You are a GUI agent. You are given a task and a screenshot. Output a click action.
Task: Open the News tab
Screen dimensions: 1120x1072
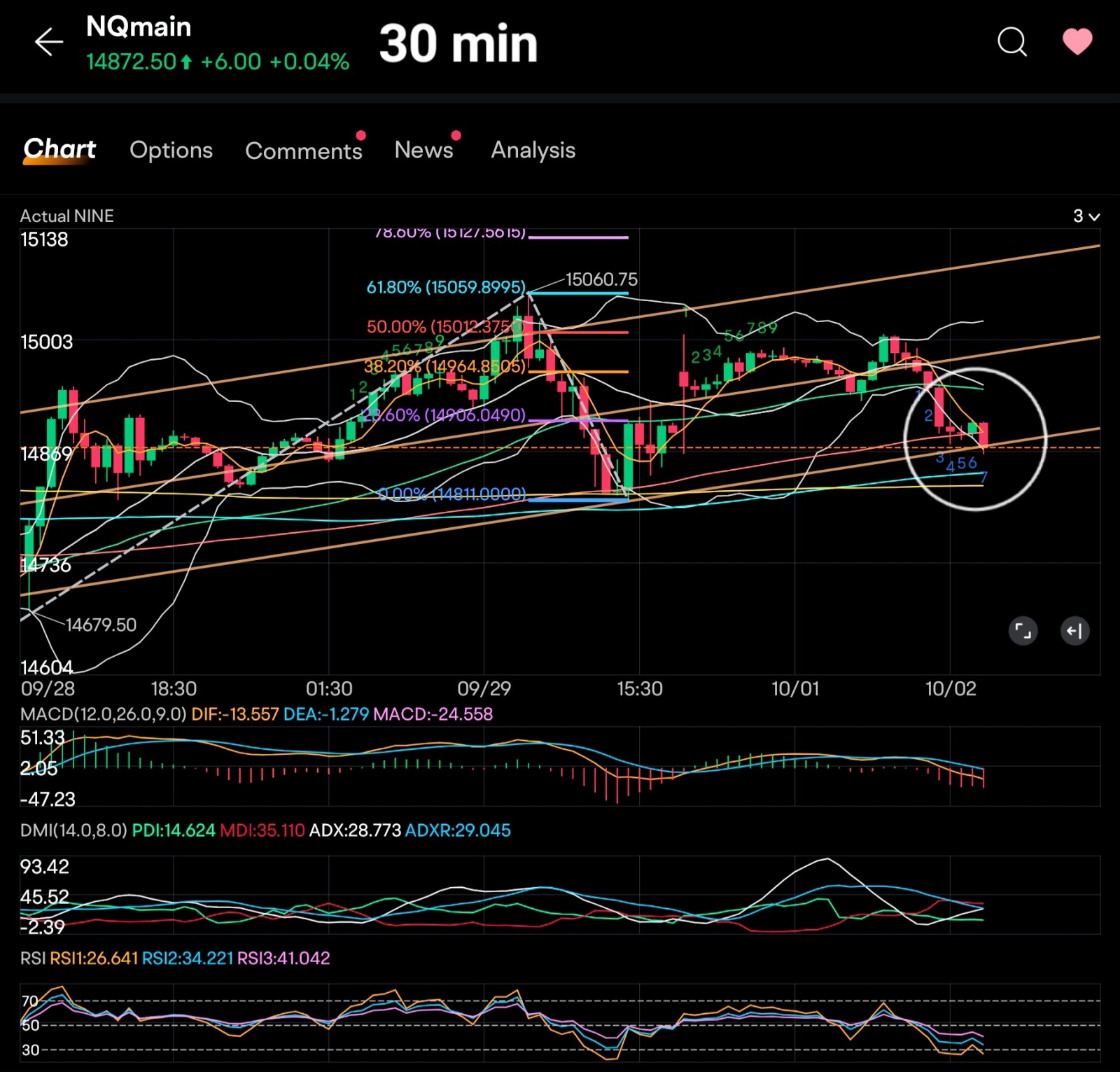(423, 149)
